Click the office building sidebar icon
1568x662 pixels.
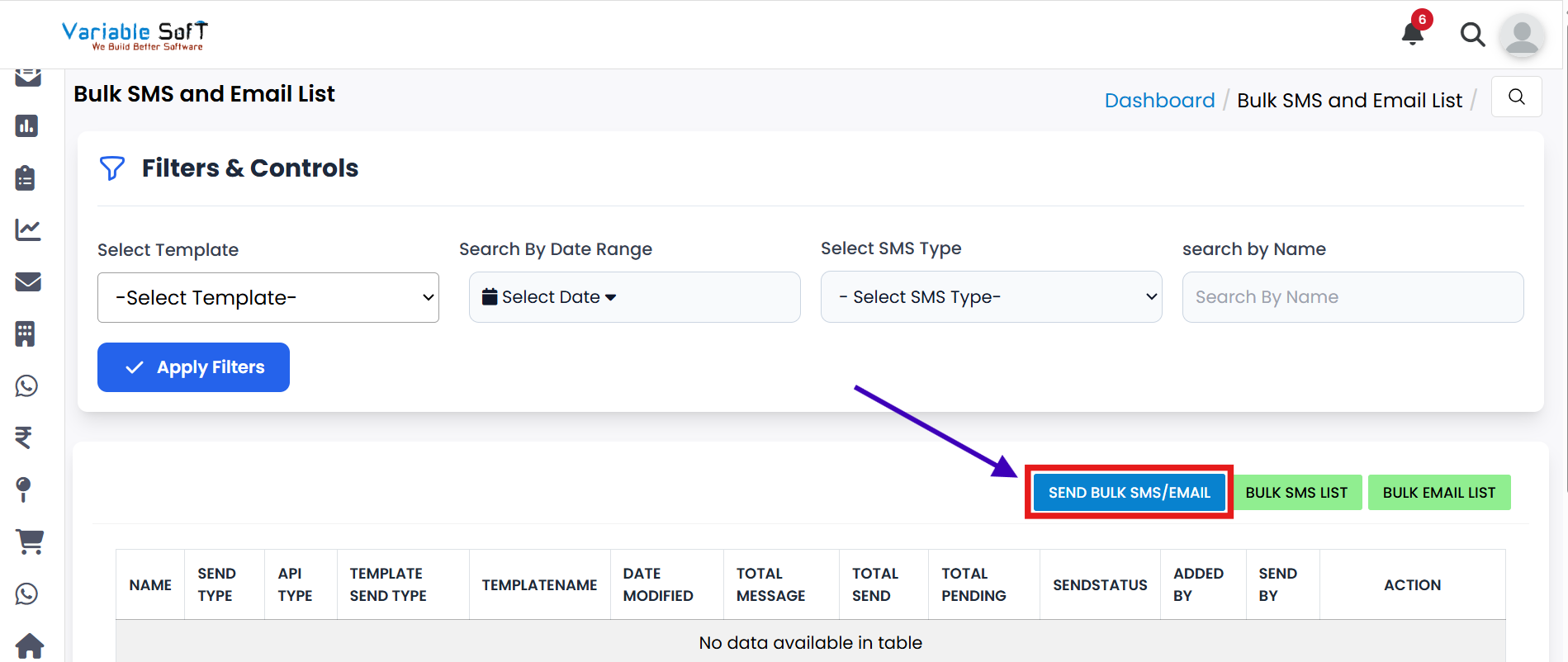point(26,333)
